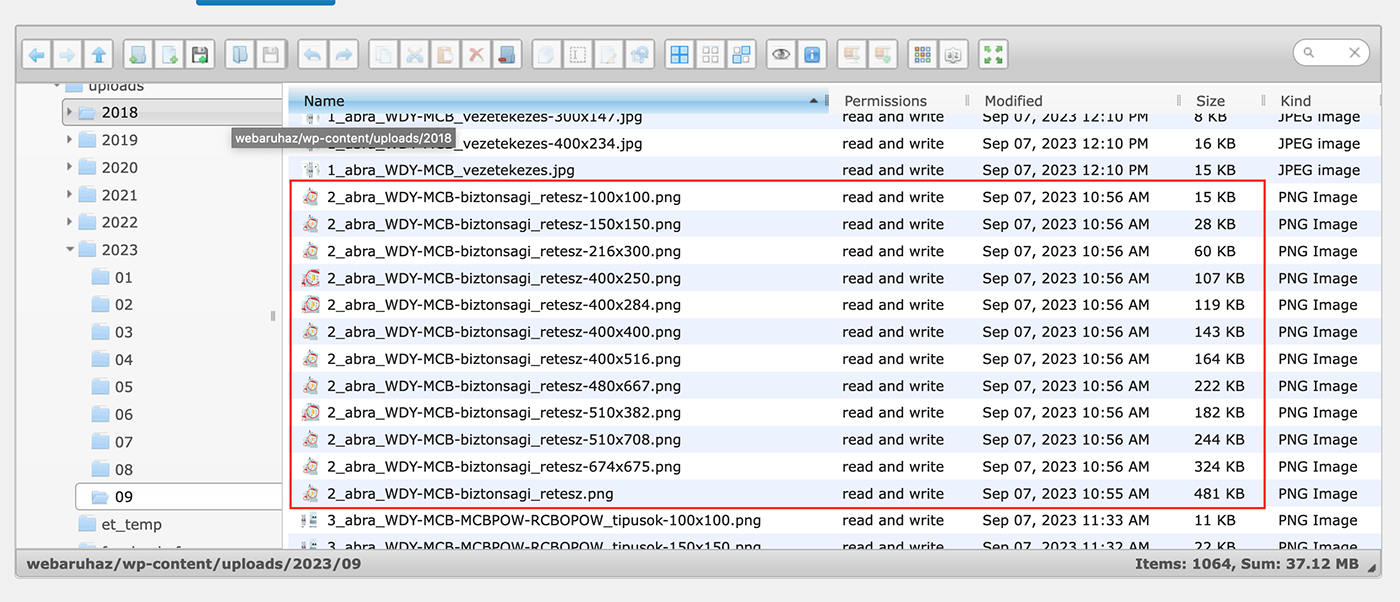Sort the file list by Name column
Image resolution: width=1400 pixels, height=602 pixels.
pyautogui.click(x=559, y=101)
